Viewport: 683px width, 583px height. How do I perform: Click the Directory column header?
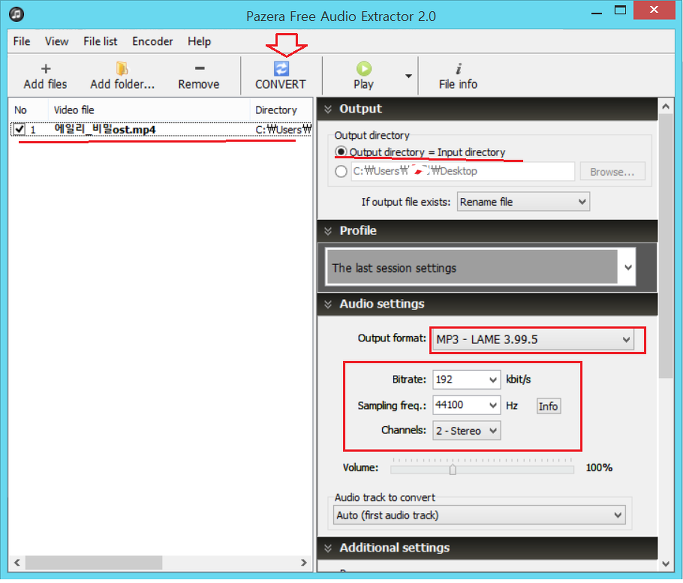281,110
